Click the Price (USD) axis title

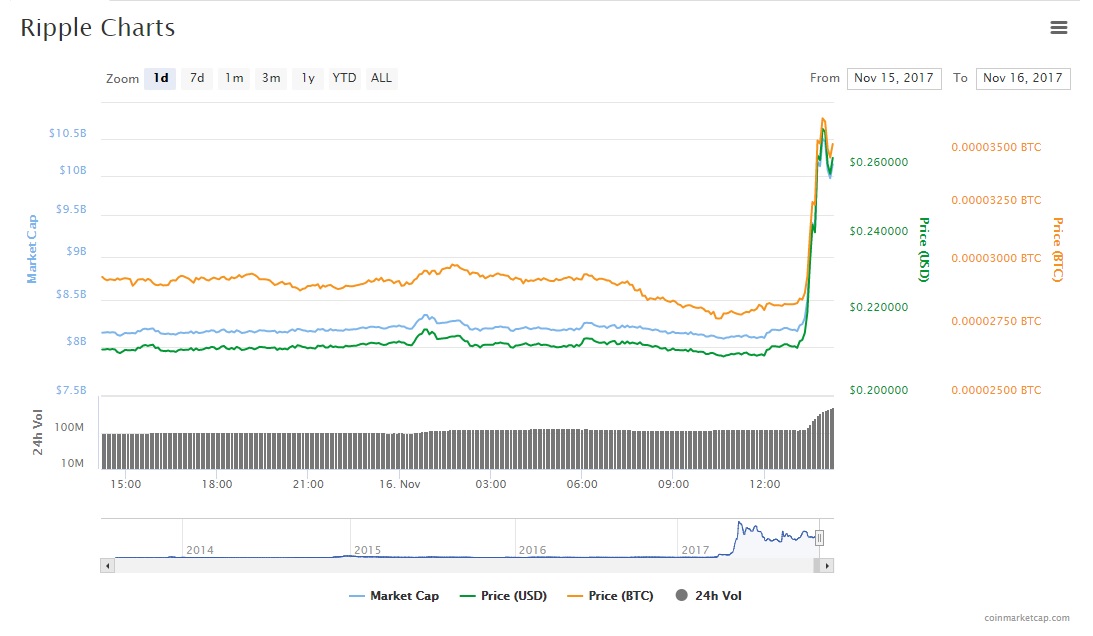coord(924,250)
